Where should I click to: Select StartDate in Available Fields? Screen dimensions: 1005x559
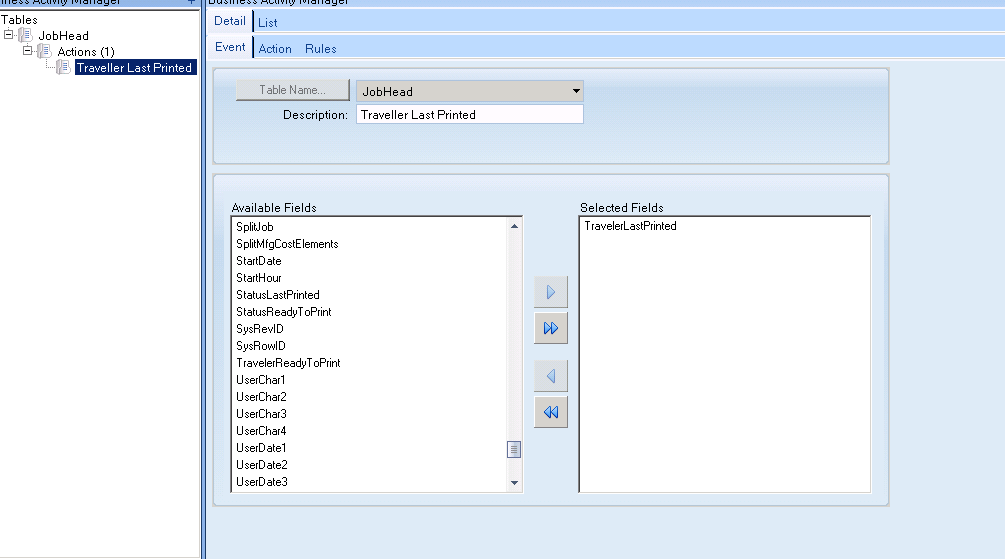click(x=258, y=261)
